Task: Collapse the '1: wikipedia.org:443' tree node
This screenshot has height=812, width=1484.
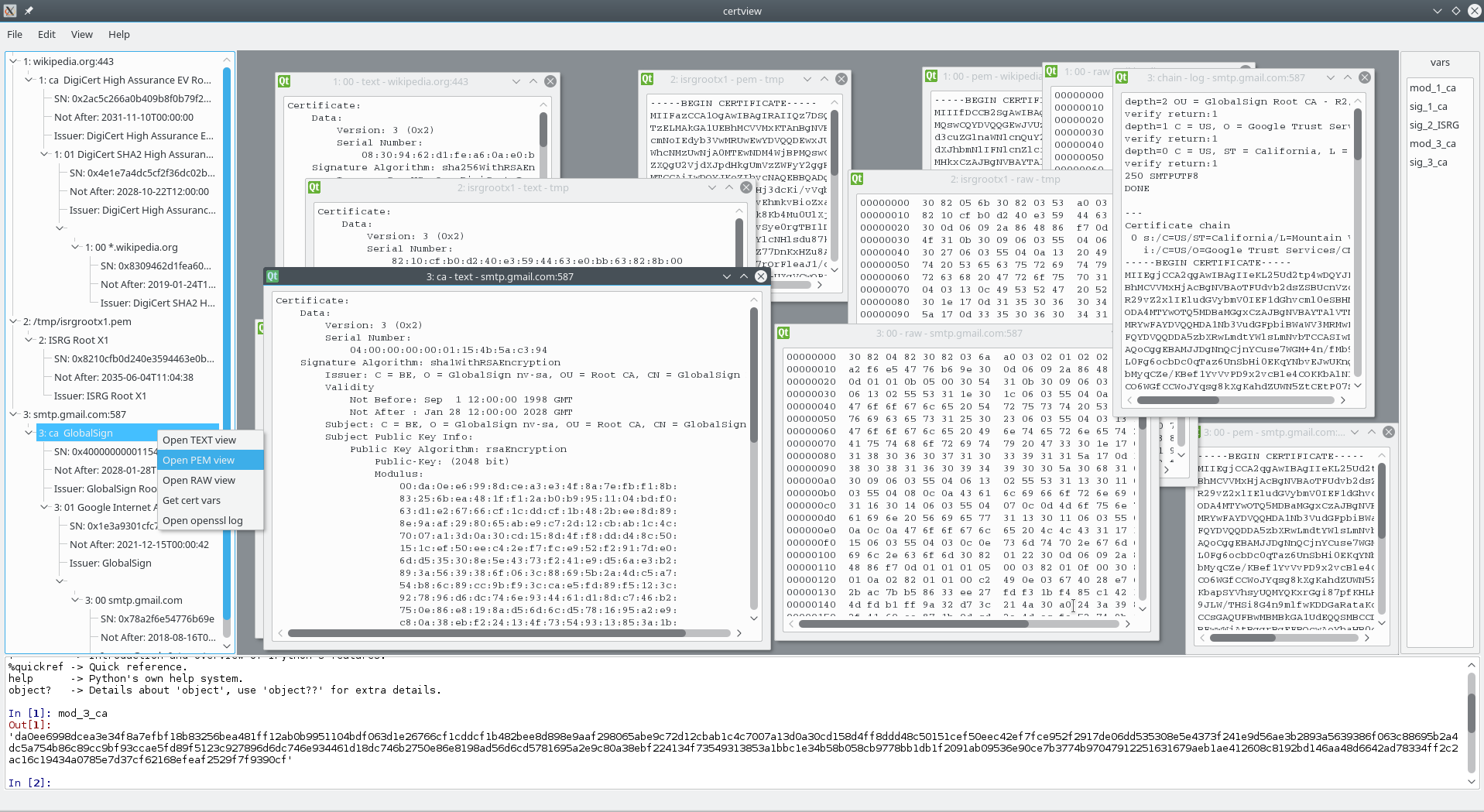Action: 13,61
